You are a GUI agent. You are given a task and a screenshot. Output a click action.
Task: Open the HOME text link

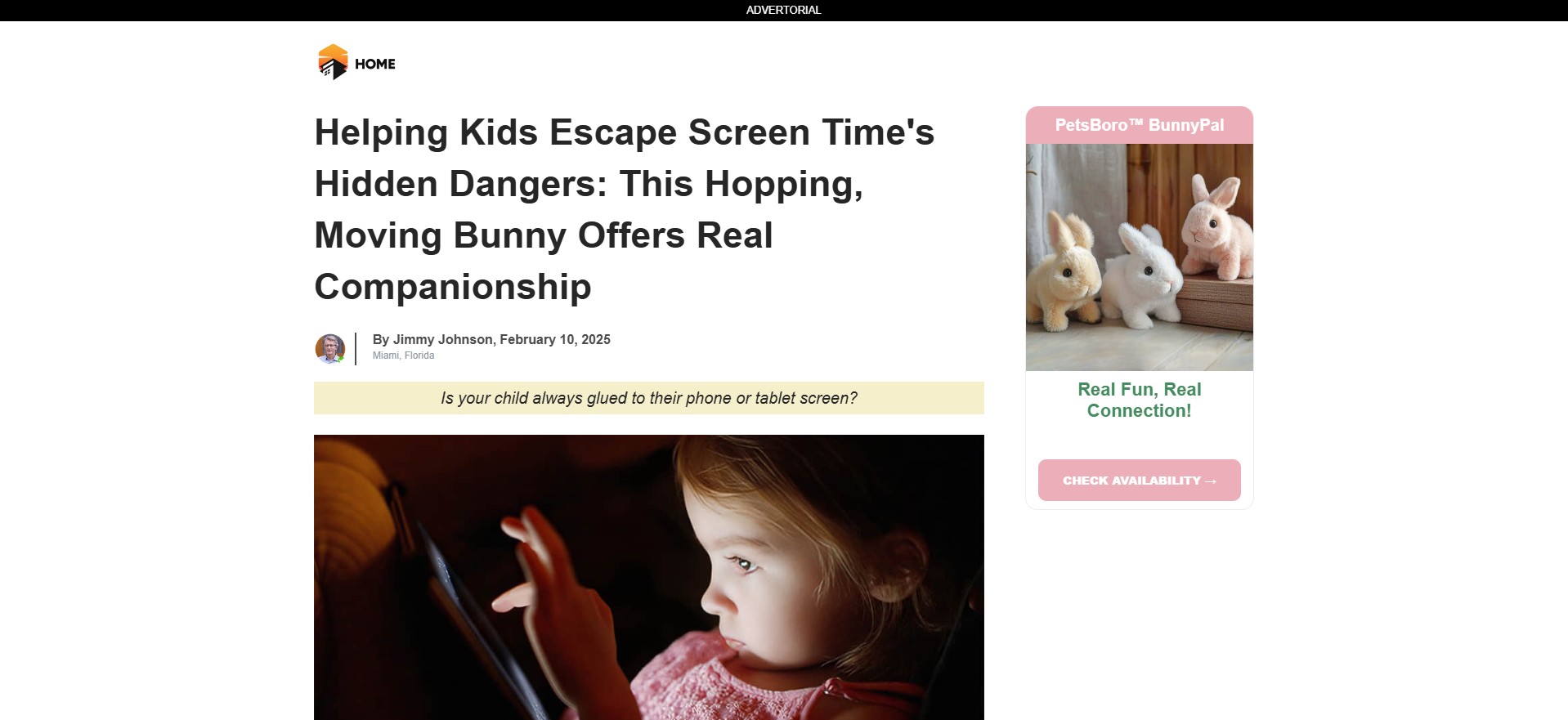coord(375,64)
